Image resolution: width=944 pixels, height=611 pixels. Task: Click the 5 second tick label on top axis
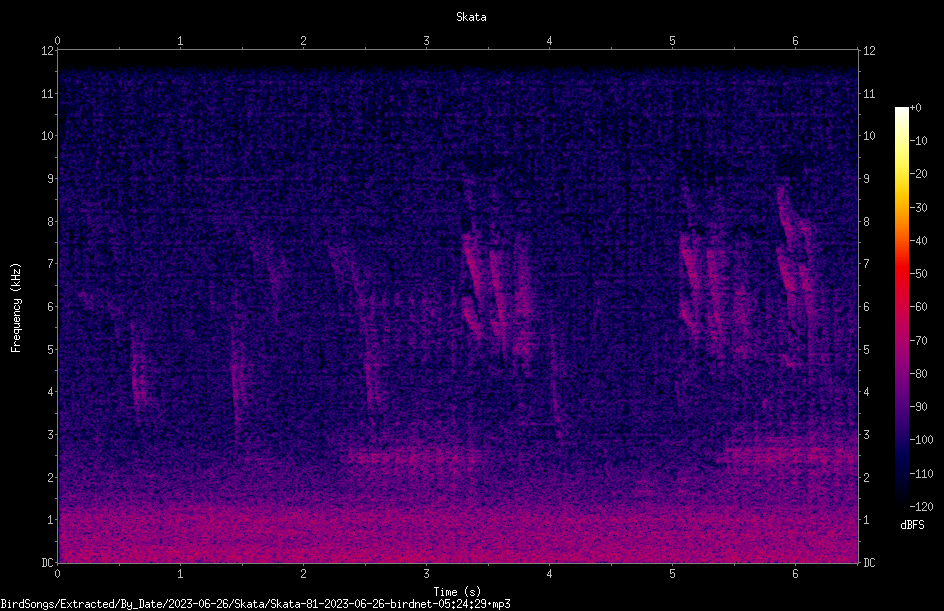click(x=672, y=41)
